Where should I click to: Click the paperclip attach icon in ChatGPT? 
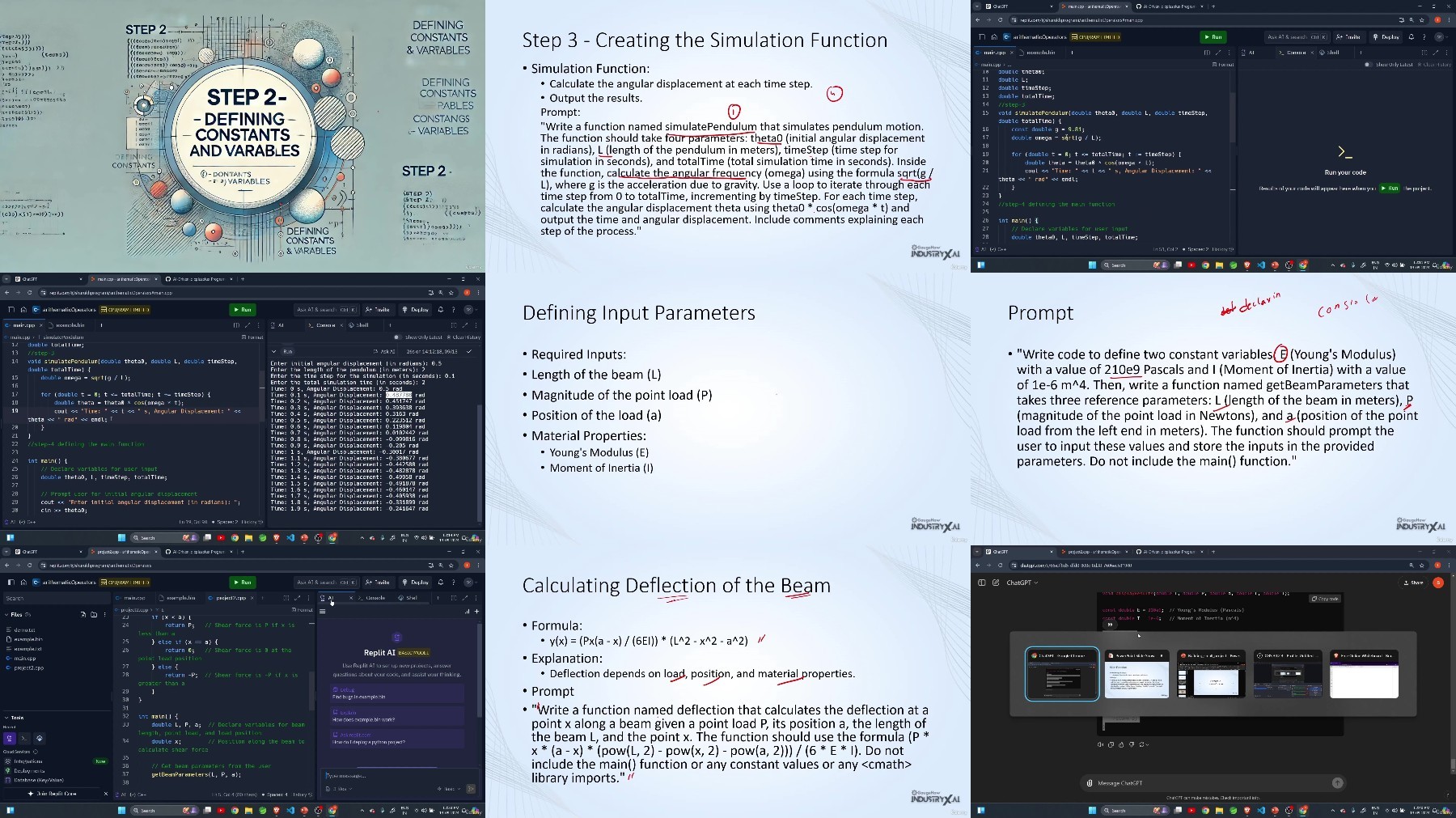1090,783
